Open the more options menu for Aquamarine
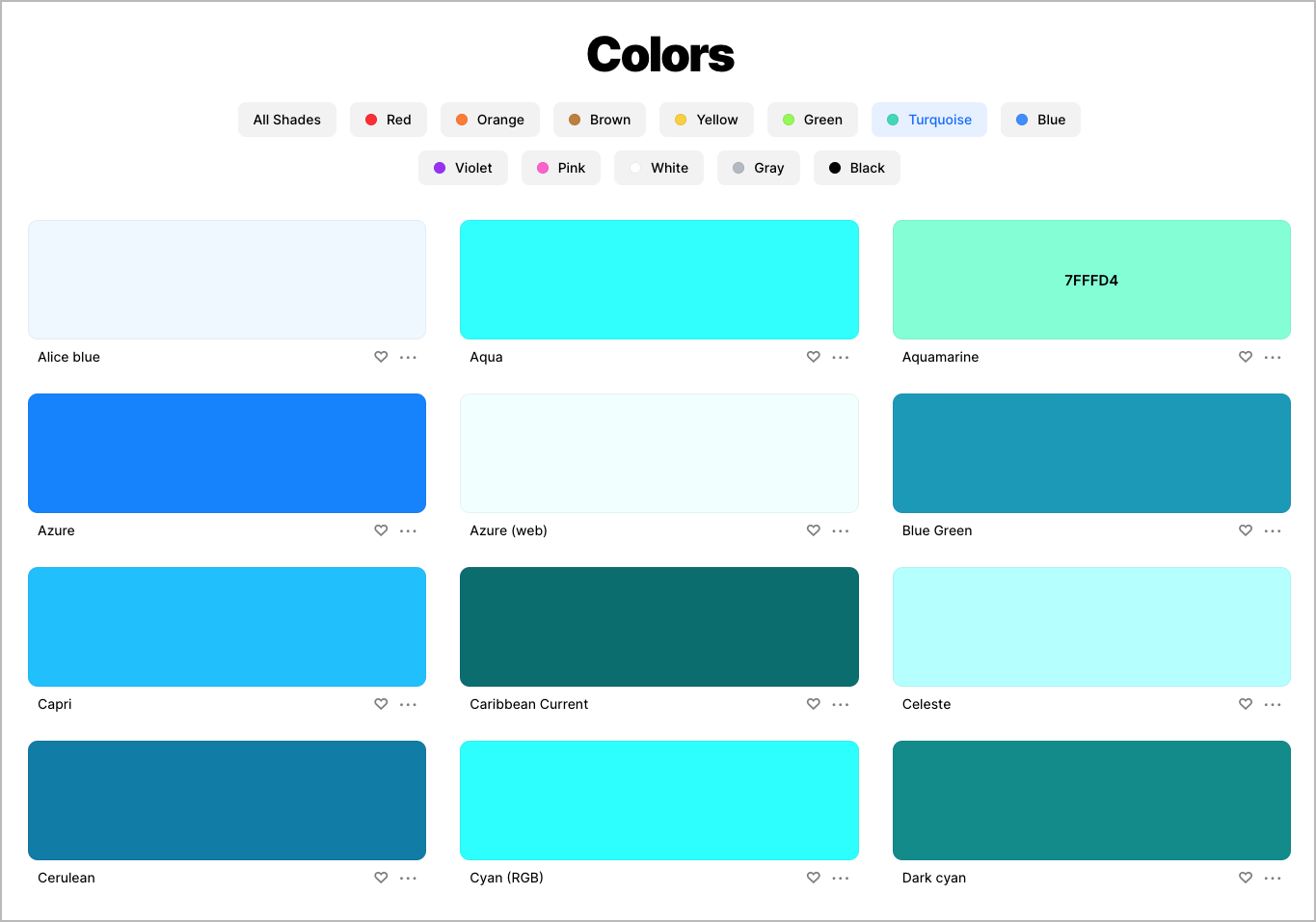The image size is (1316, 922). coord(1272,357)
